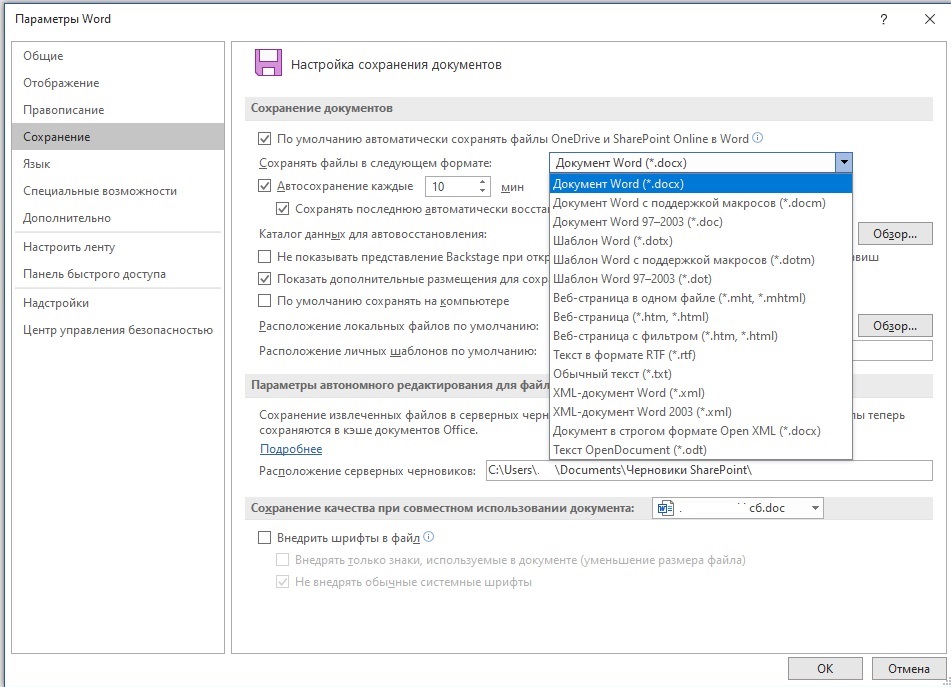Choose 'Обычный текст (*.txt)' format
Viewport: 951px width, 687px height.
[701, 374]
